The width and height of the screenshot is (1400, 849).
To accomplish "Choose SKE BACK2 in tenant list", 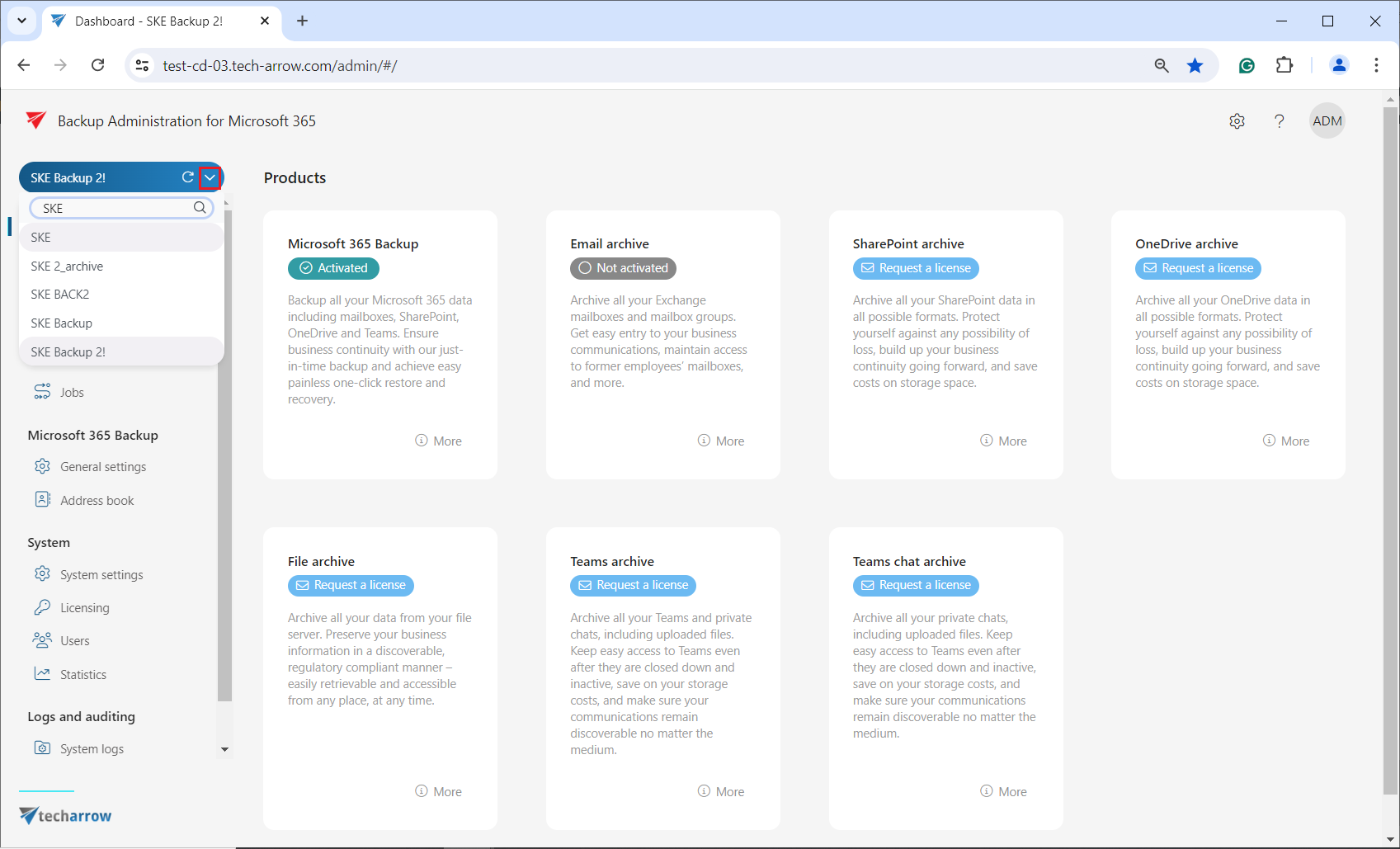I will pos(60,295).
